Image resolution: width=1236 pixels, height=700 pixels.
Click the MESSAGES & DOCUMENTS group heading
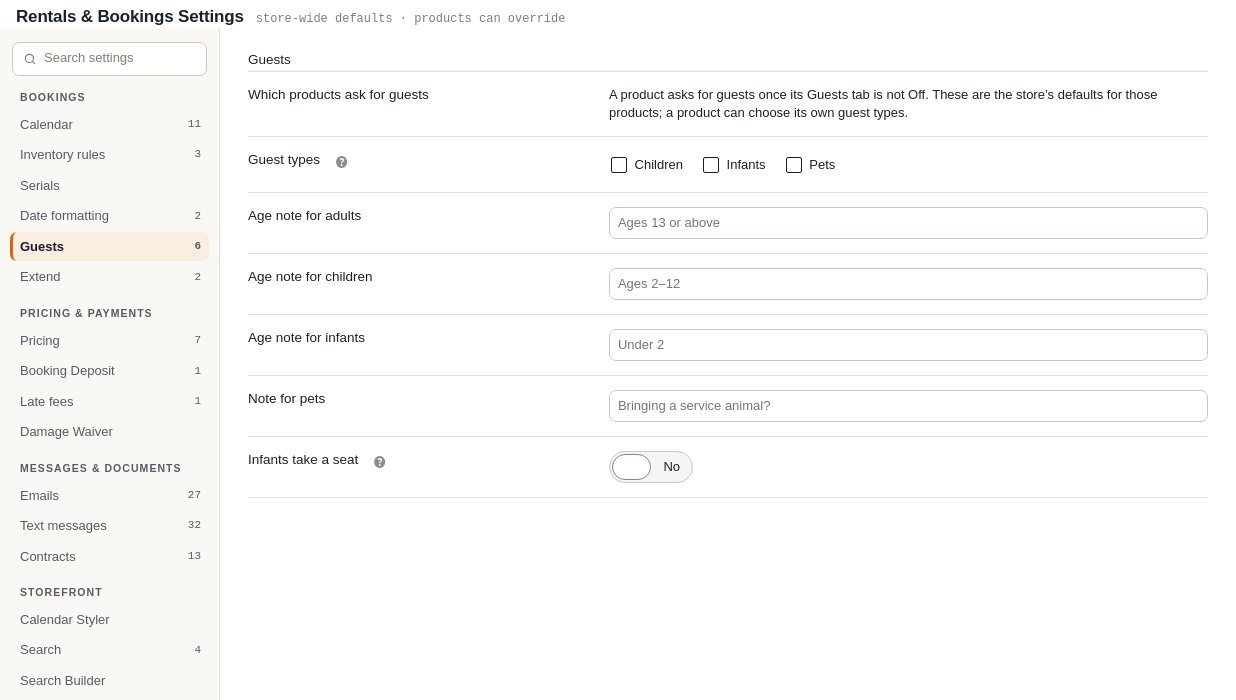click(x=101, y=469)
